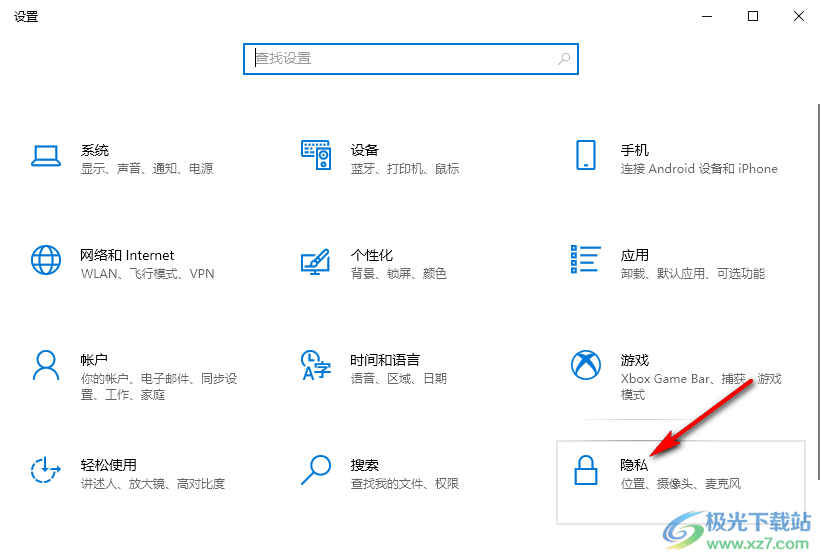Image resolution: width=822 pixels, height=560 pixels.
Task: Select the 游戏 heading
Action: 635,360
